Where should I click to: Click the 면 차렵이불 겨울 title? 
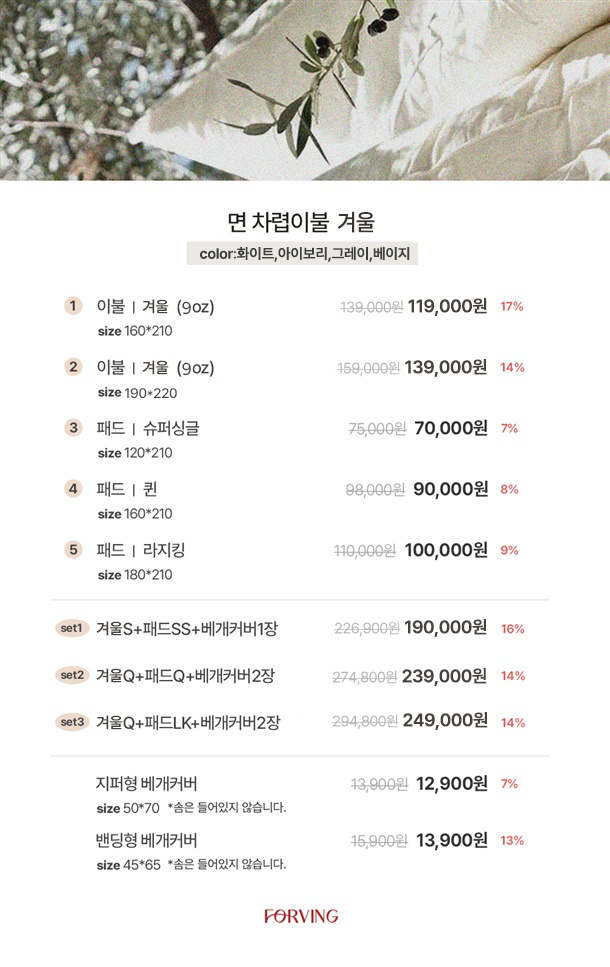301,221
